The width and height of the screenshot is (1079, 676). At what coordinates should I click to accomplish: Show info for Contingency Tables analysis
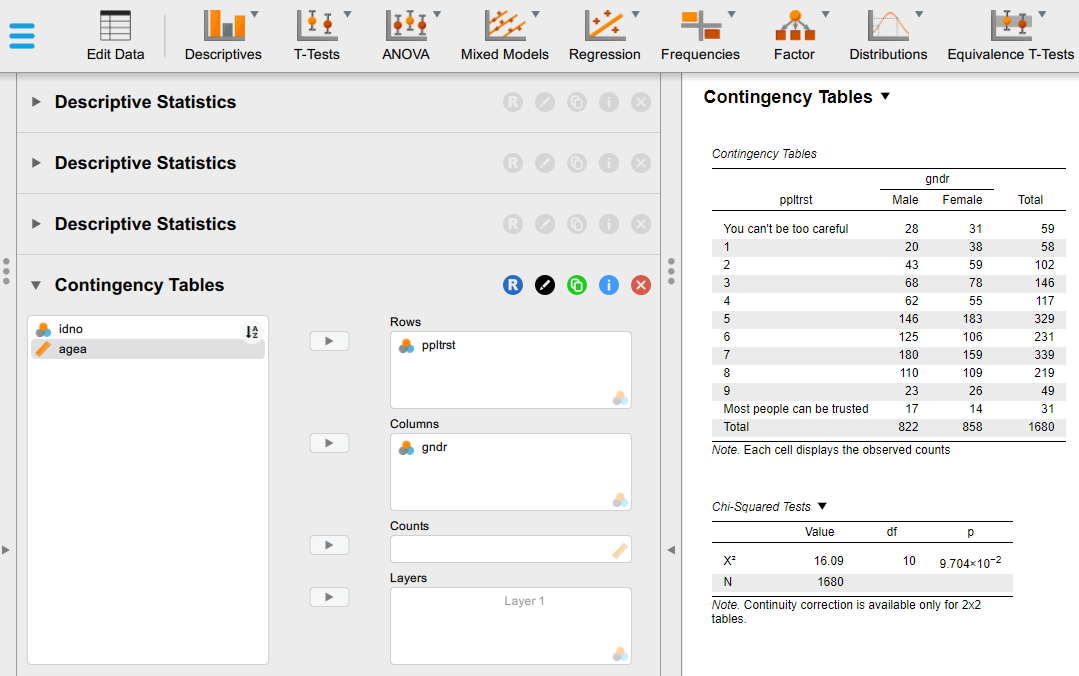click(x=608, y=285)
